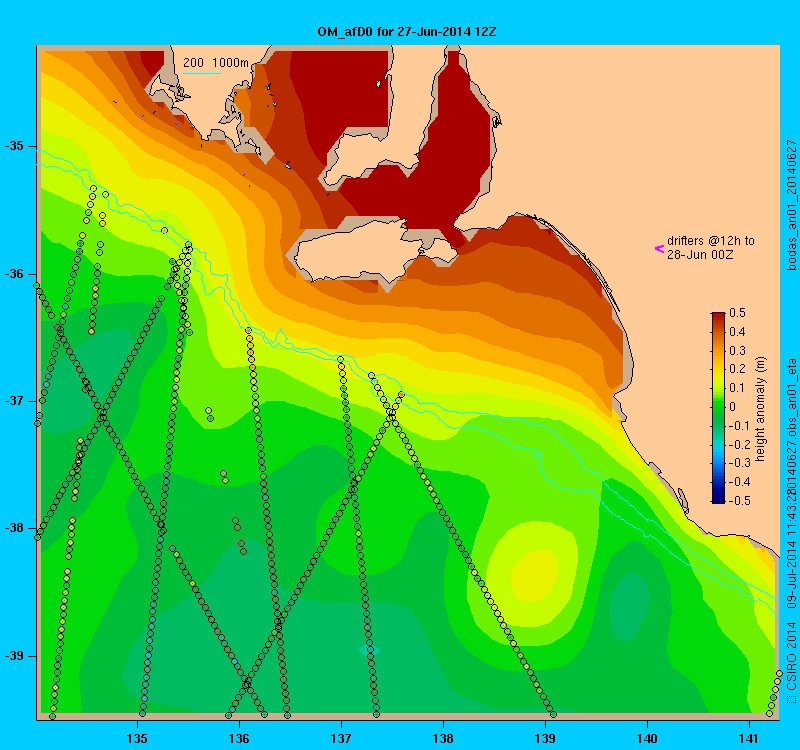Click the '0.2' color bar tick label
This screenshot has width=800, height=750.
coord(737,369)
